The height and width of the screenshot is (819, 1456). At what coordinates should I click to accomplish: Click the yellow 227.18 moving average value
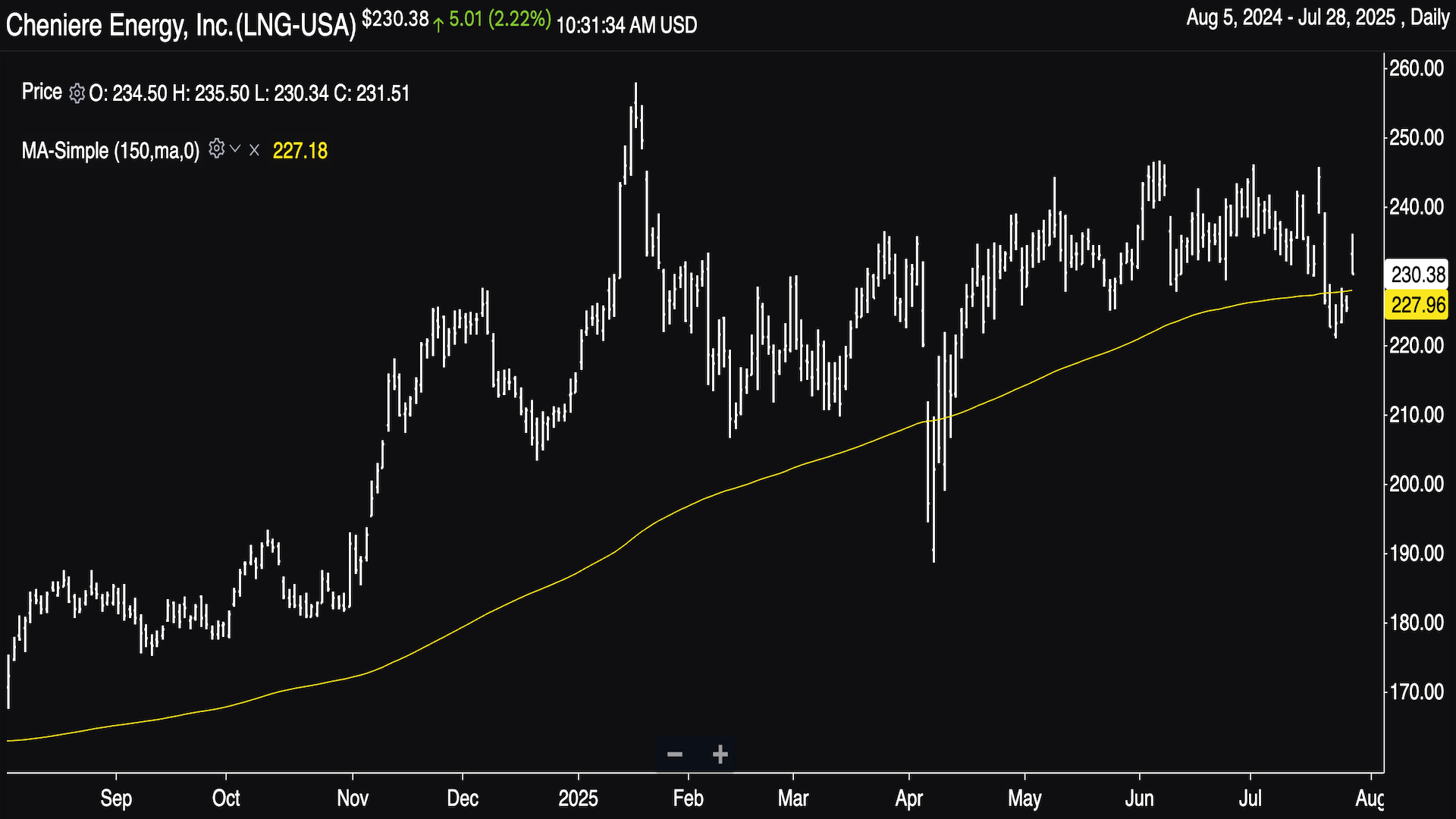click(x=300, y=151)
